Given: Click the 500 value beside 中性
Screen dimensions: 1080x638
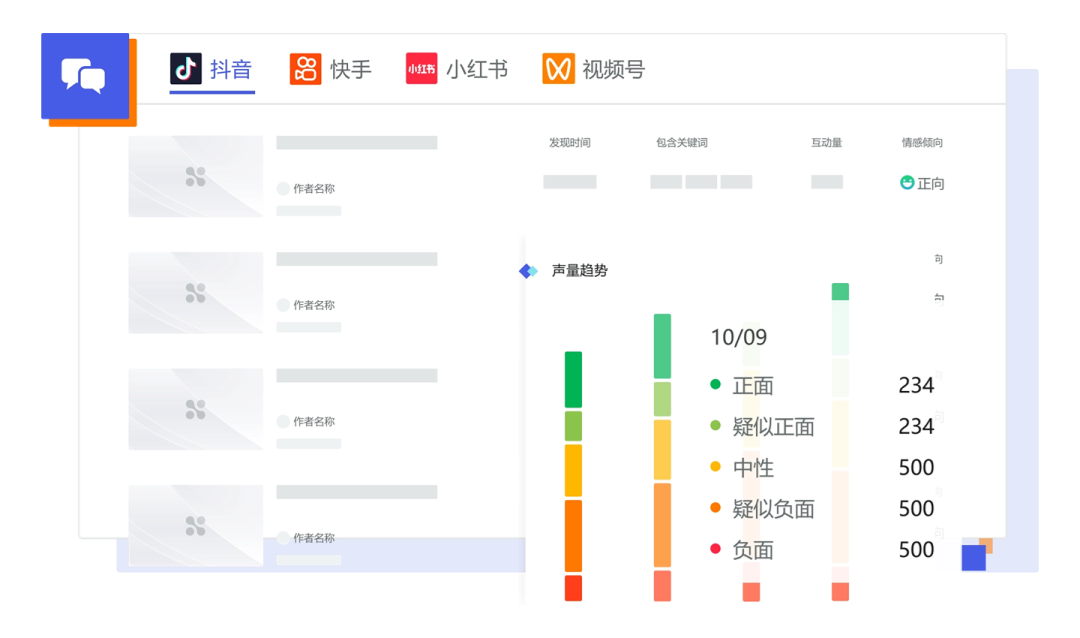Looking at the screenshot, I should tap(916, 468).
